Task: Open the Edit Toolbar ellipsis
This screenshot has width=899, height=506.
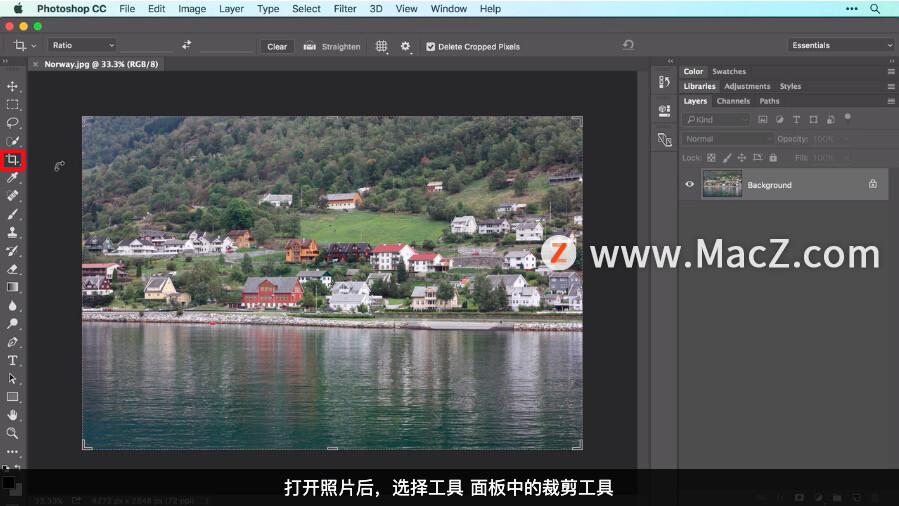Action: (x=12, y=452)
